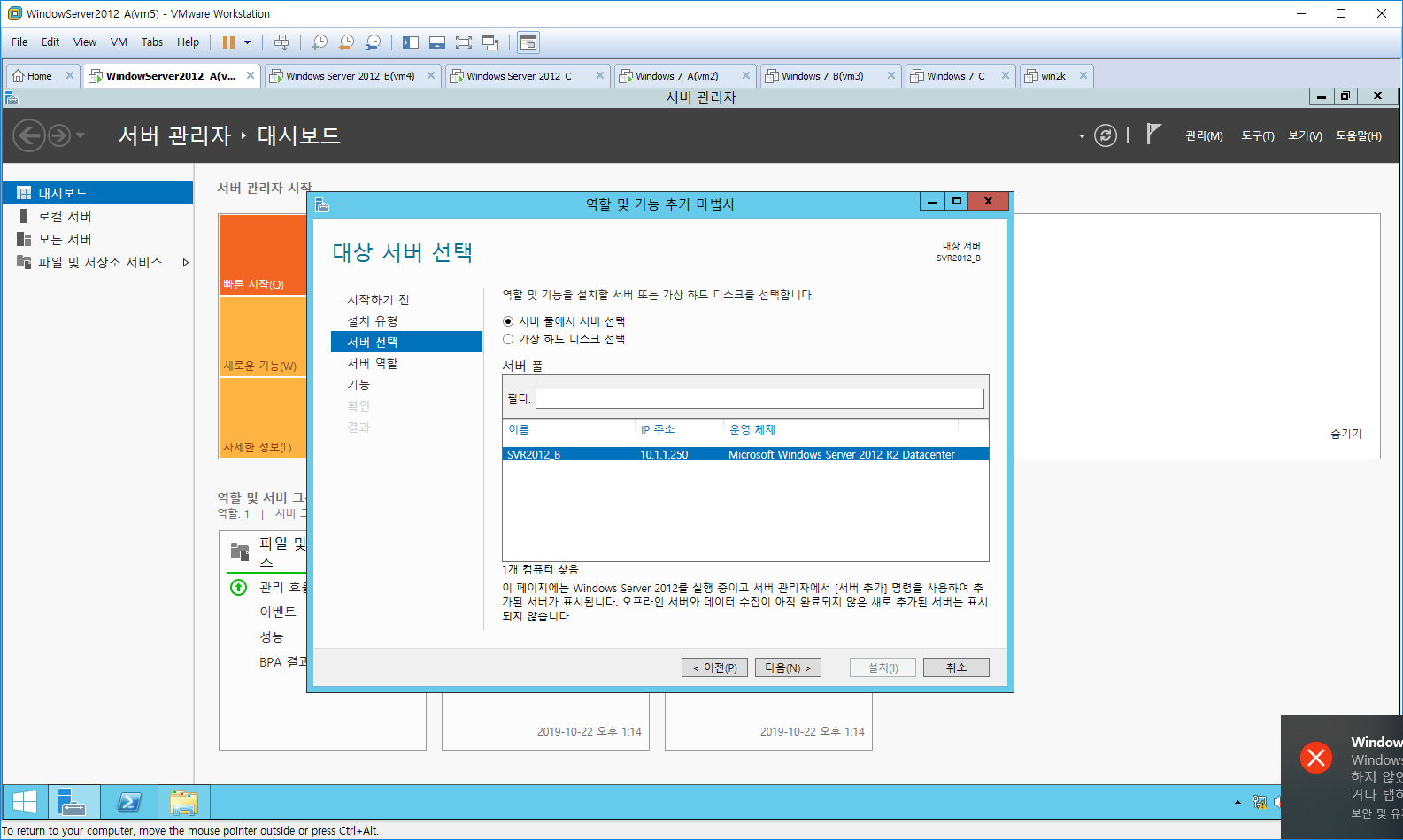Toggle the console view button
Viewport: 1403px width, 840px height.
(x=528, y=42)
